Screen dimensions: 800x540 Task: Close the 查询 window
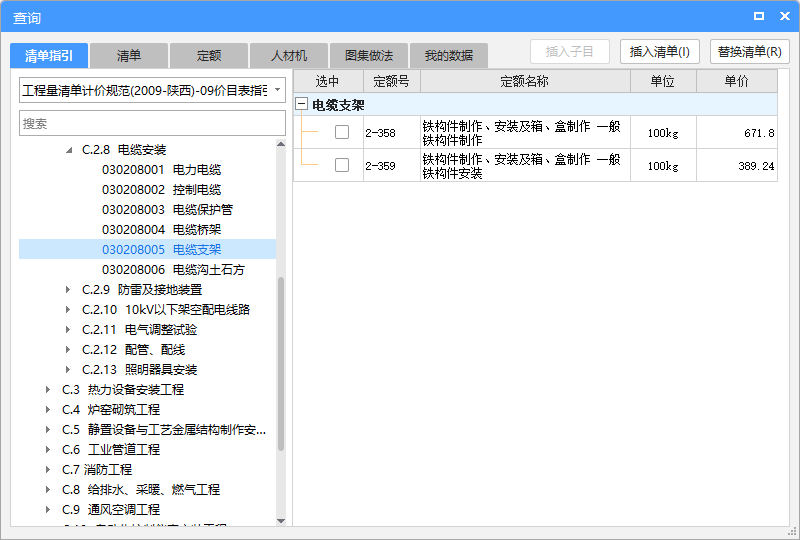coord(785,16)
